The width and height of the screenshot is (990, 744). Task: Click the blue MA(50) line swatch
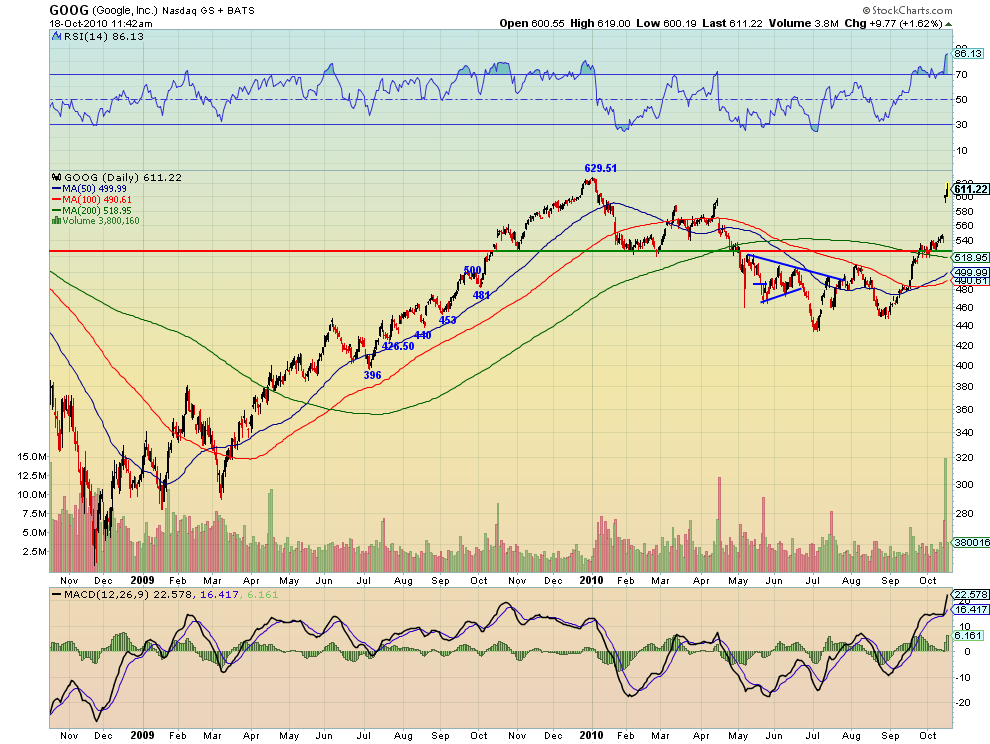coord(56,189)
